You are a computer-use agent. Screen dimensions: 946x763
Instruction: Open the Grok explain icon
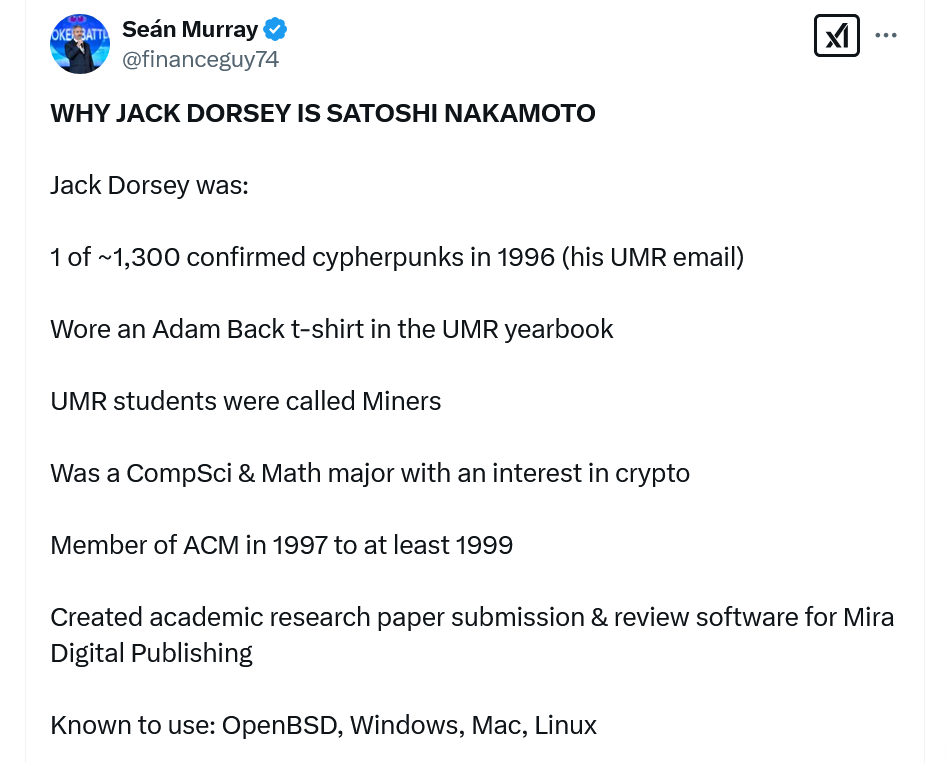coord(837,36)
